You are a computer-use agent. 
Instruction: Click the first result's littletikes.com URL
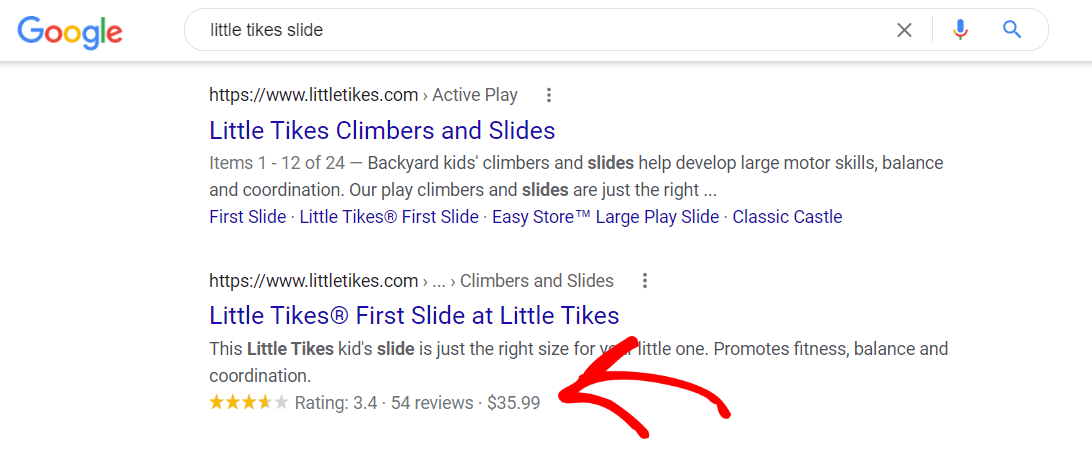[313, 96]
